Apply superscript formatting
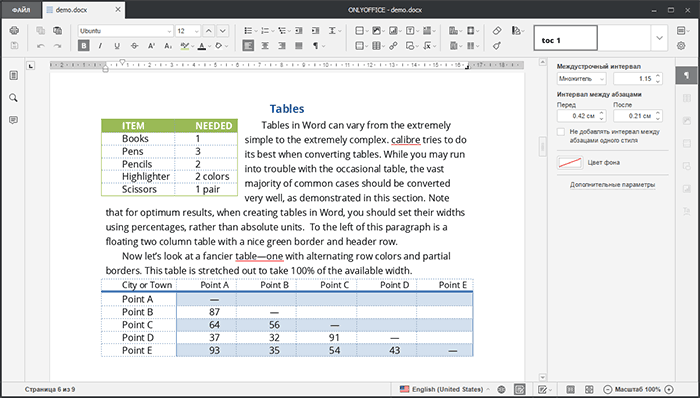700x398 pixels. pos(151,46)
